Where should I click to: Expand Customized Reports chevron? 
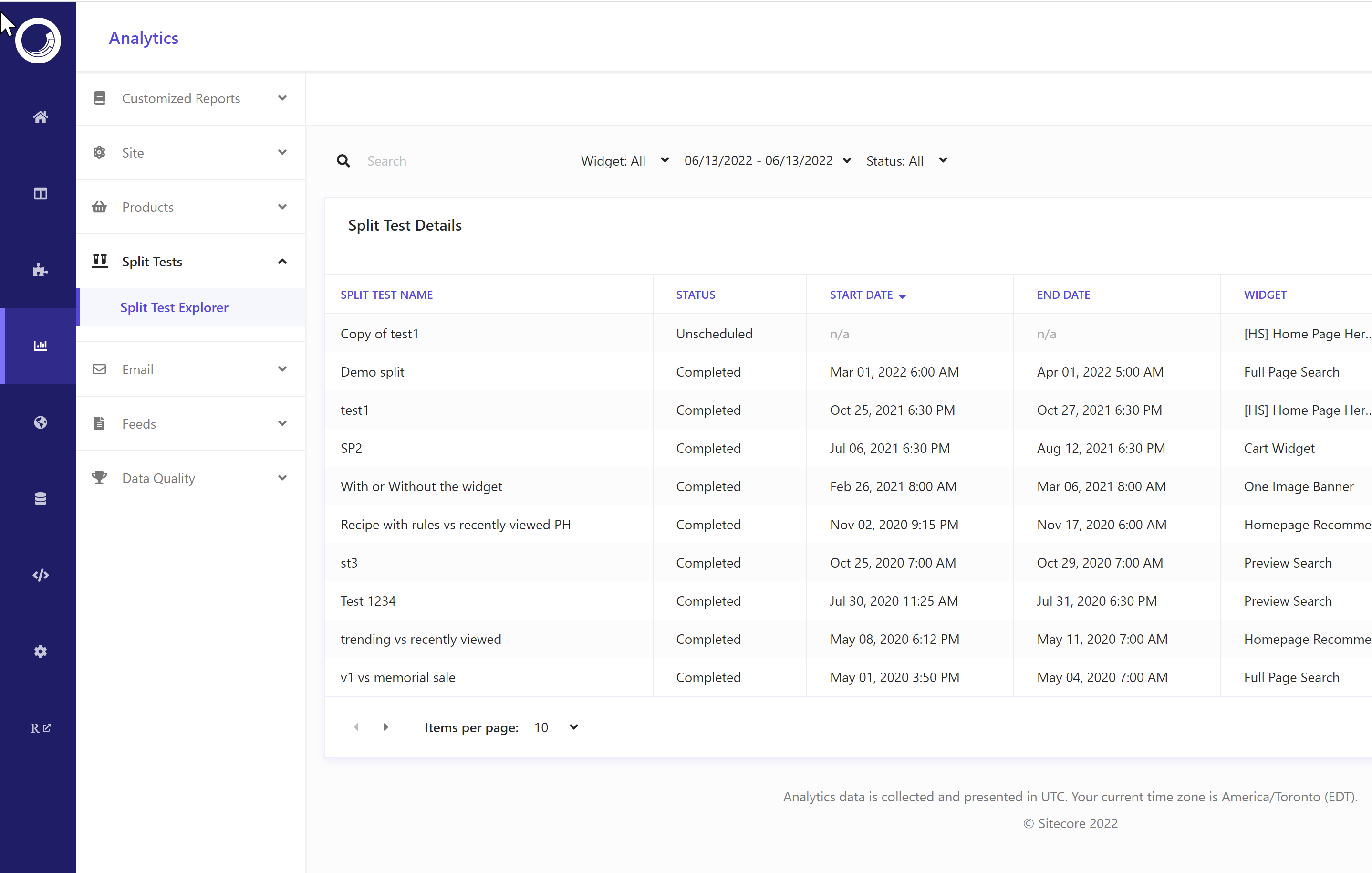282,98
